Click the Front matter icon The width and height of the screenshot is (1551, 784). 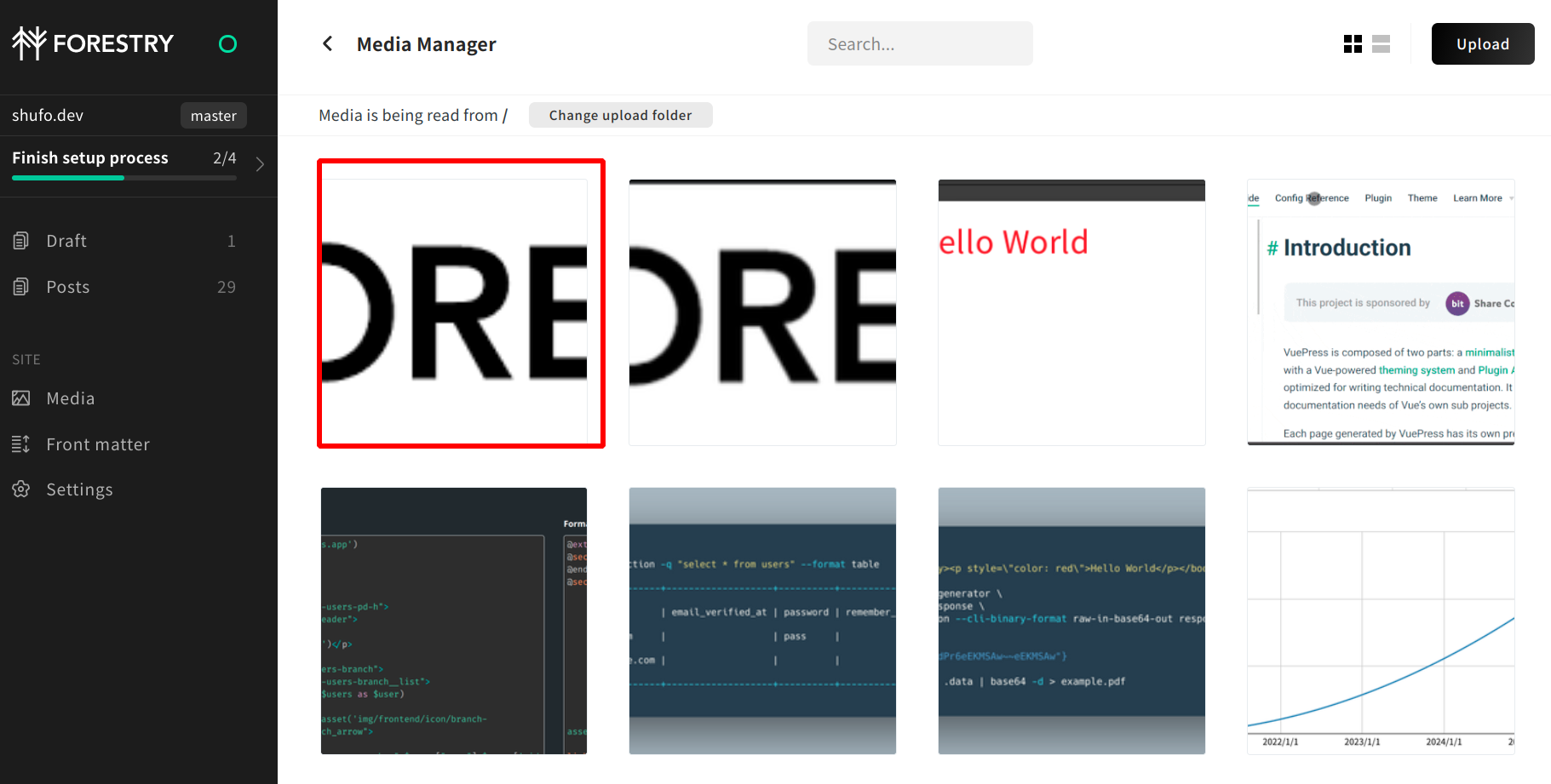(x=21, y=444)
